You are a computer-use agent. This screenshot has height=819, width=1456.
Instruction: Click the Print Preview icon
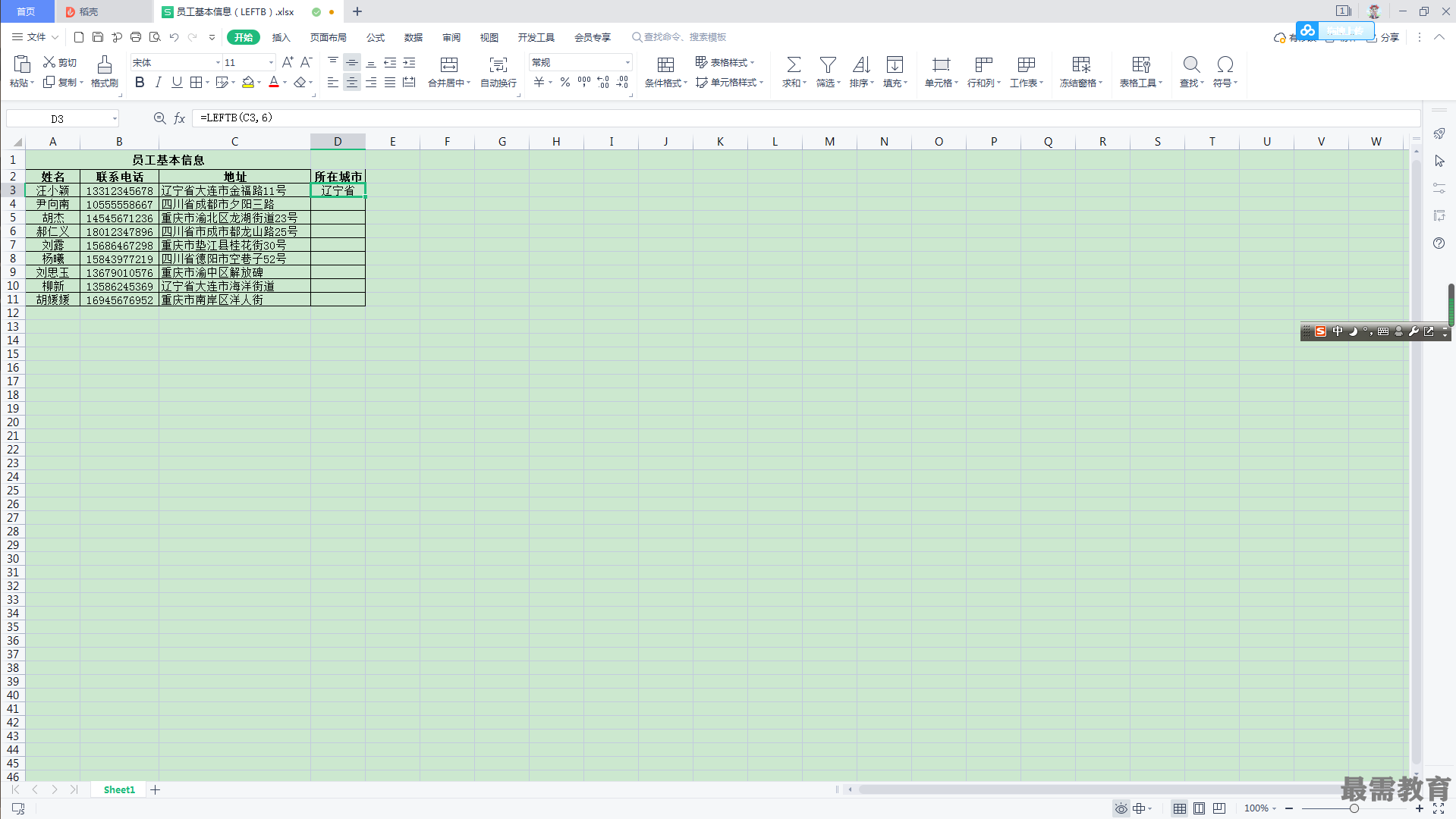coord(155,37)
